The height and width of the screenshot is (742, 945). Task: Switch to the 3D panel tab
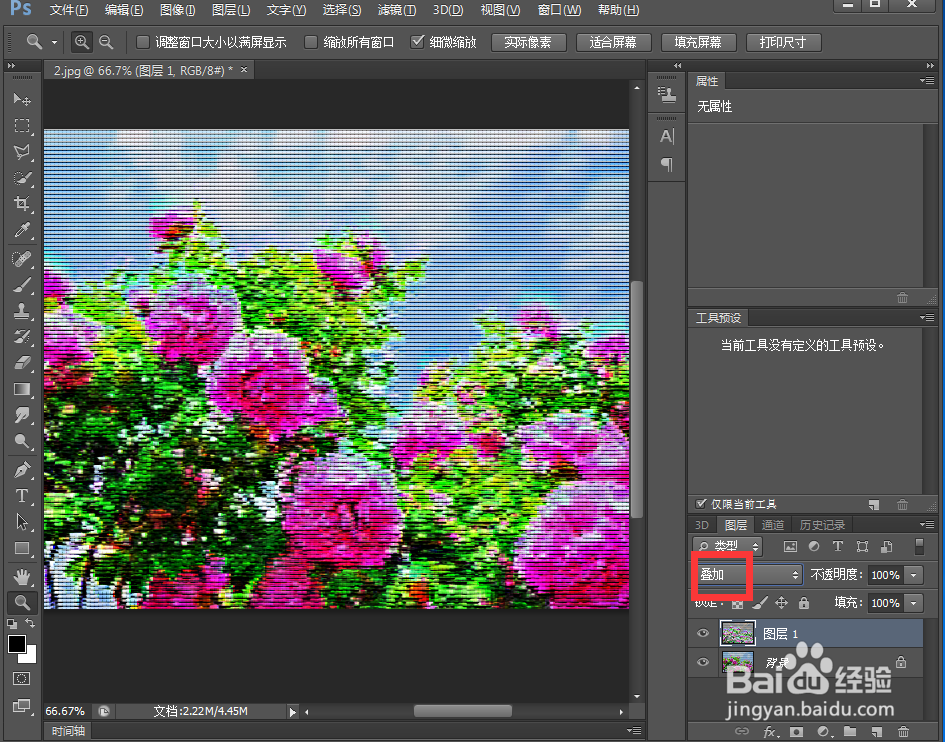coord(702,524)
